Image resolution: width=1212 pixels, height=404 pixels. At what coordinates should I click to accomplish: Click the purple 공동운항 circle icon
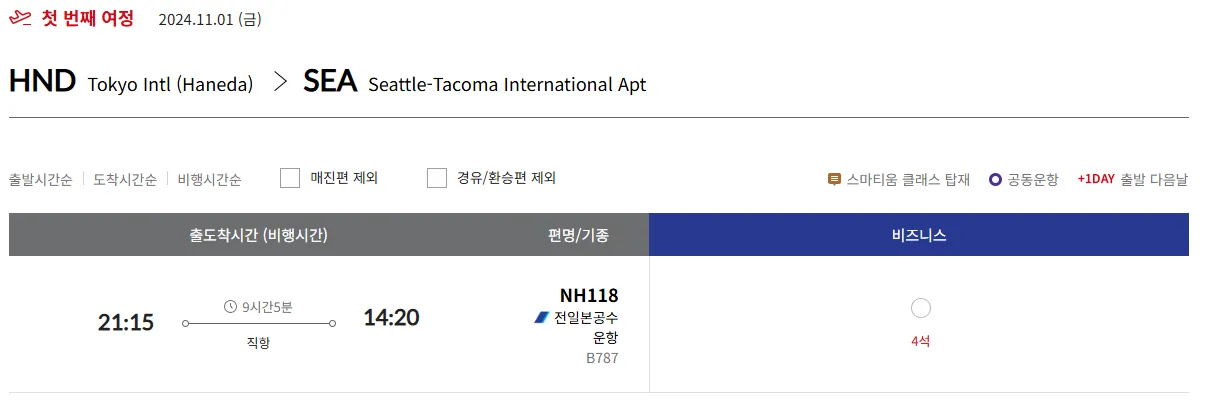click(x=995, y=180)
